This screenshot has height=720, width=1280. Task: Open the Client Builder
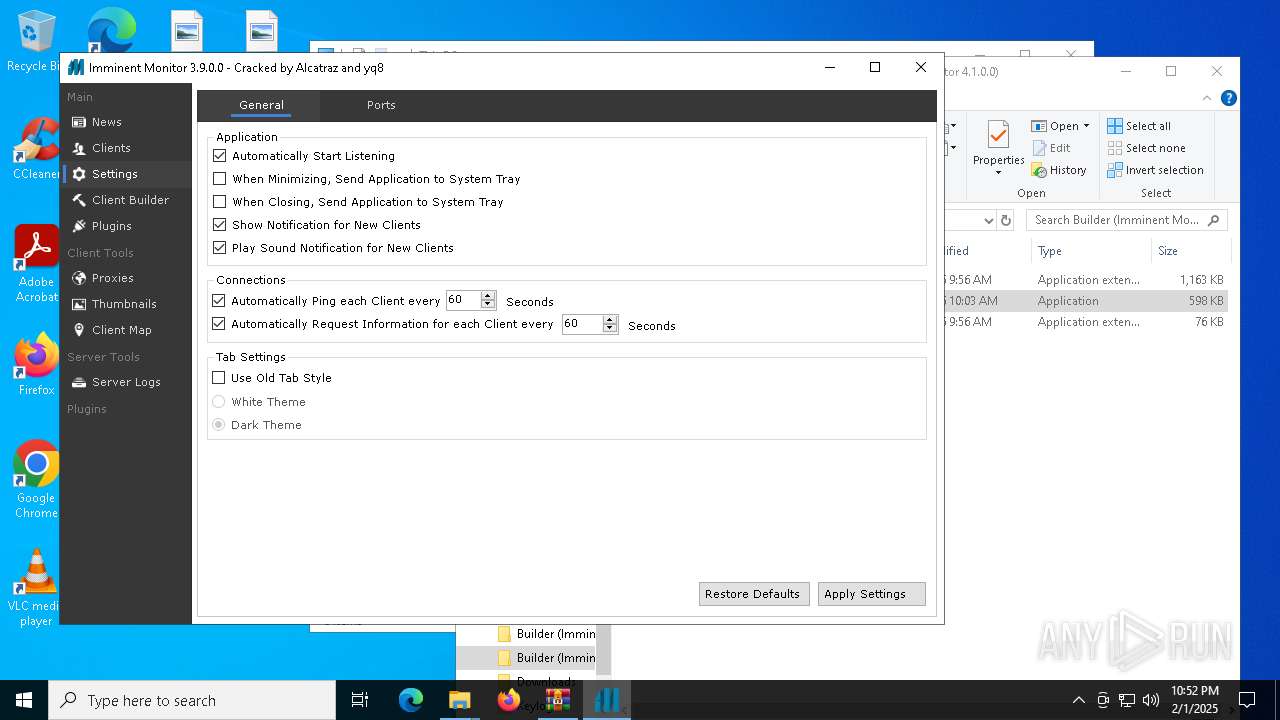[x=130, y=200]
